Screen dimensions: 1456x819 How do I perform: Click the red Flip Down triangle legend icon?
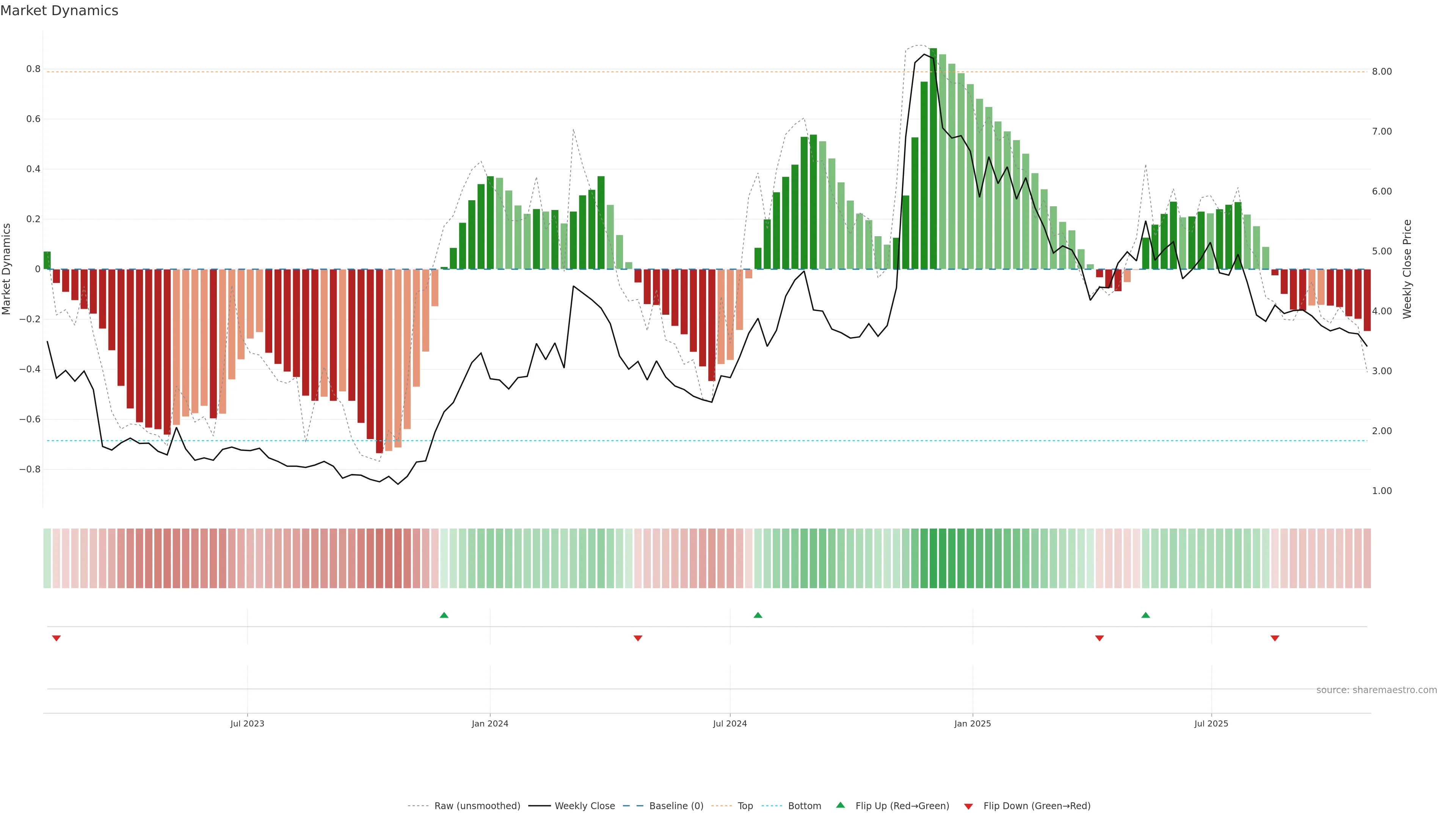click(x=968, y=806)
